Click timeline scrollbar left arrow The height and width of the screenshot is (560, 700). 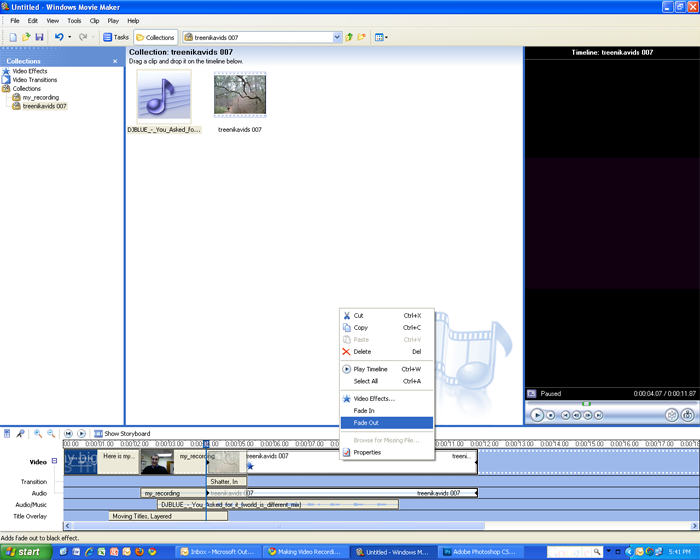point(67,526)
